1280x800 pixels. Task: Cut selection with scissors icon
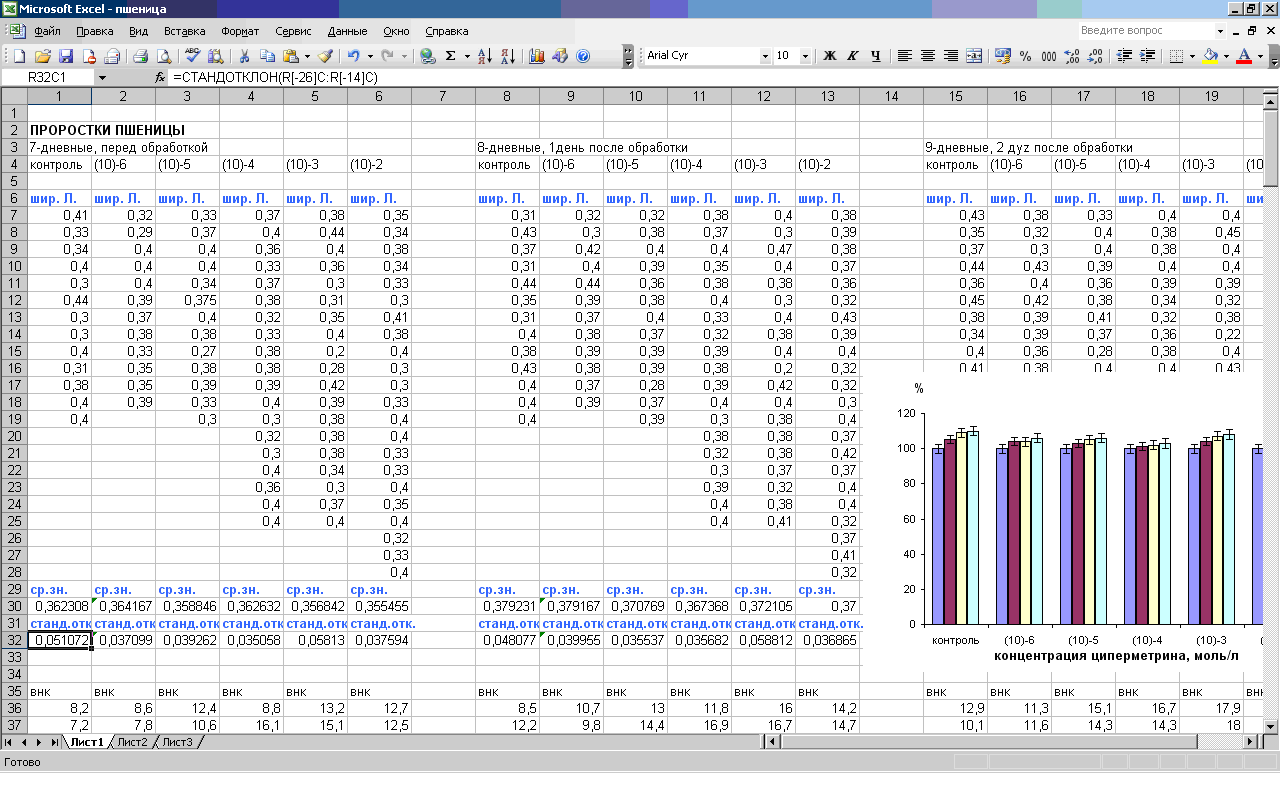[243, 56]
